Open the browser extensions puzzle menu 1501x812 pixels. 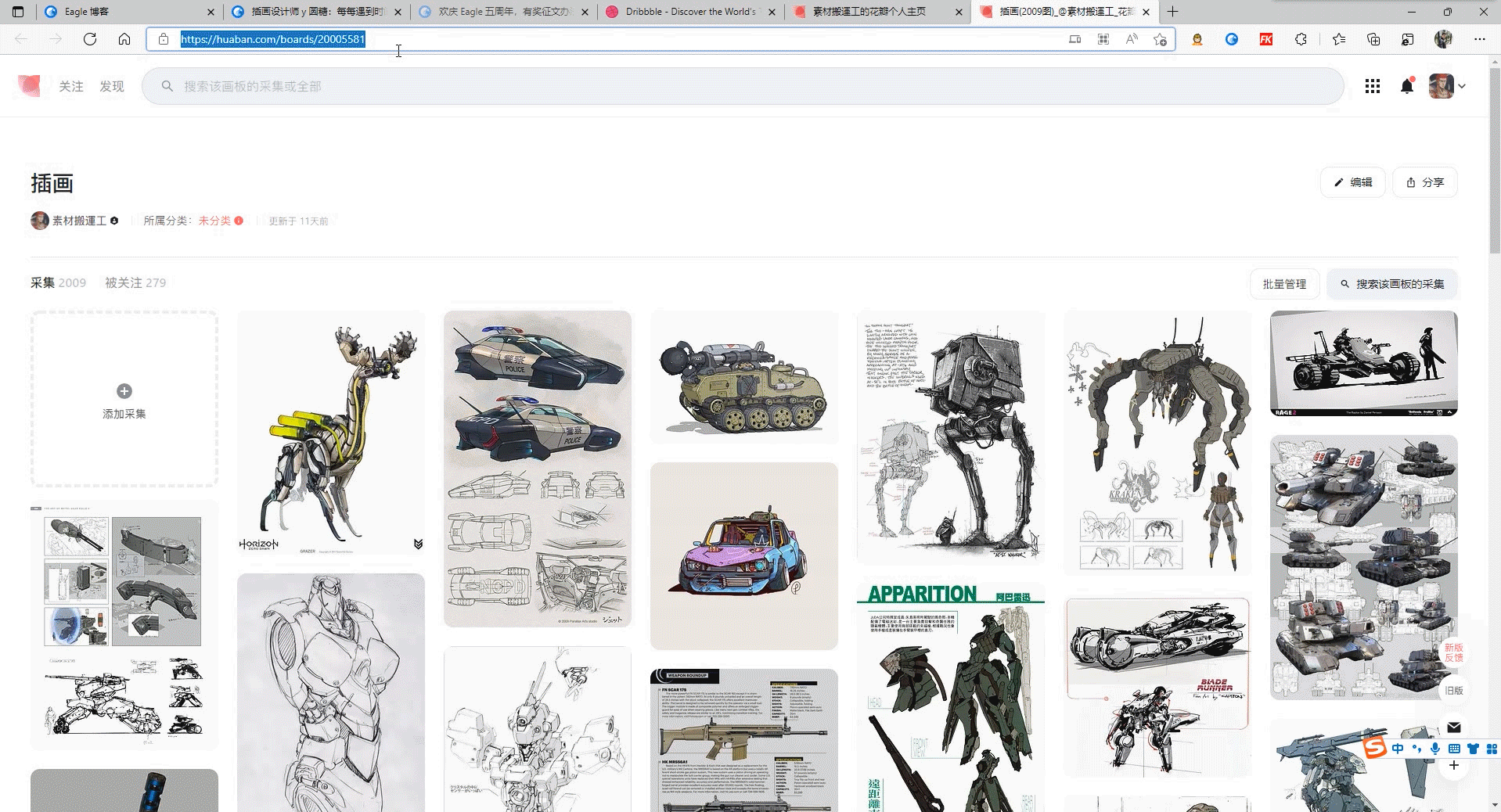click(1301, 39)
